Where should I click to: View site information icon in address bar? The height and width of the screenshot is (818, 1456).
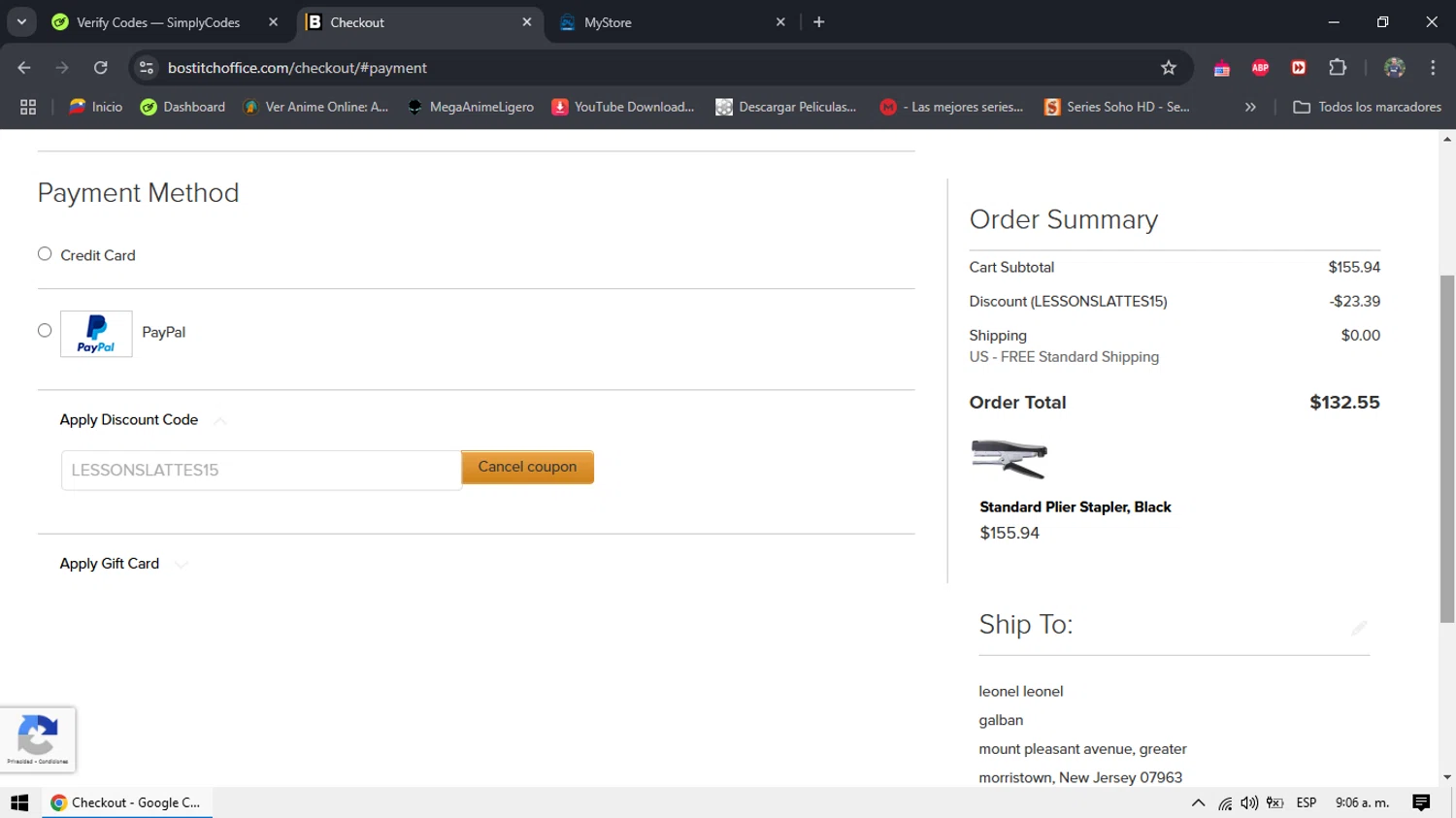click(x=147, y=68)
